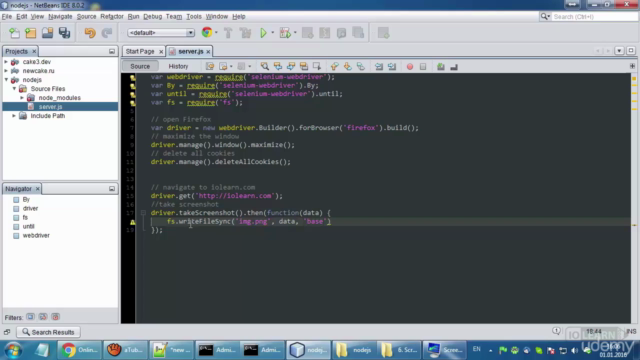Open Chrome from the taskbar
The height and width of the screenshot is (360, 640).
click(79, 350)
